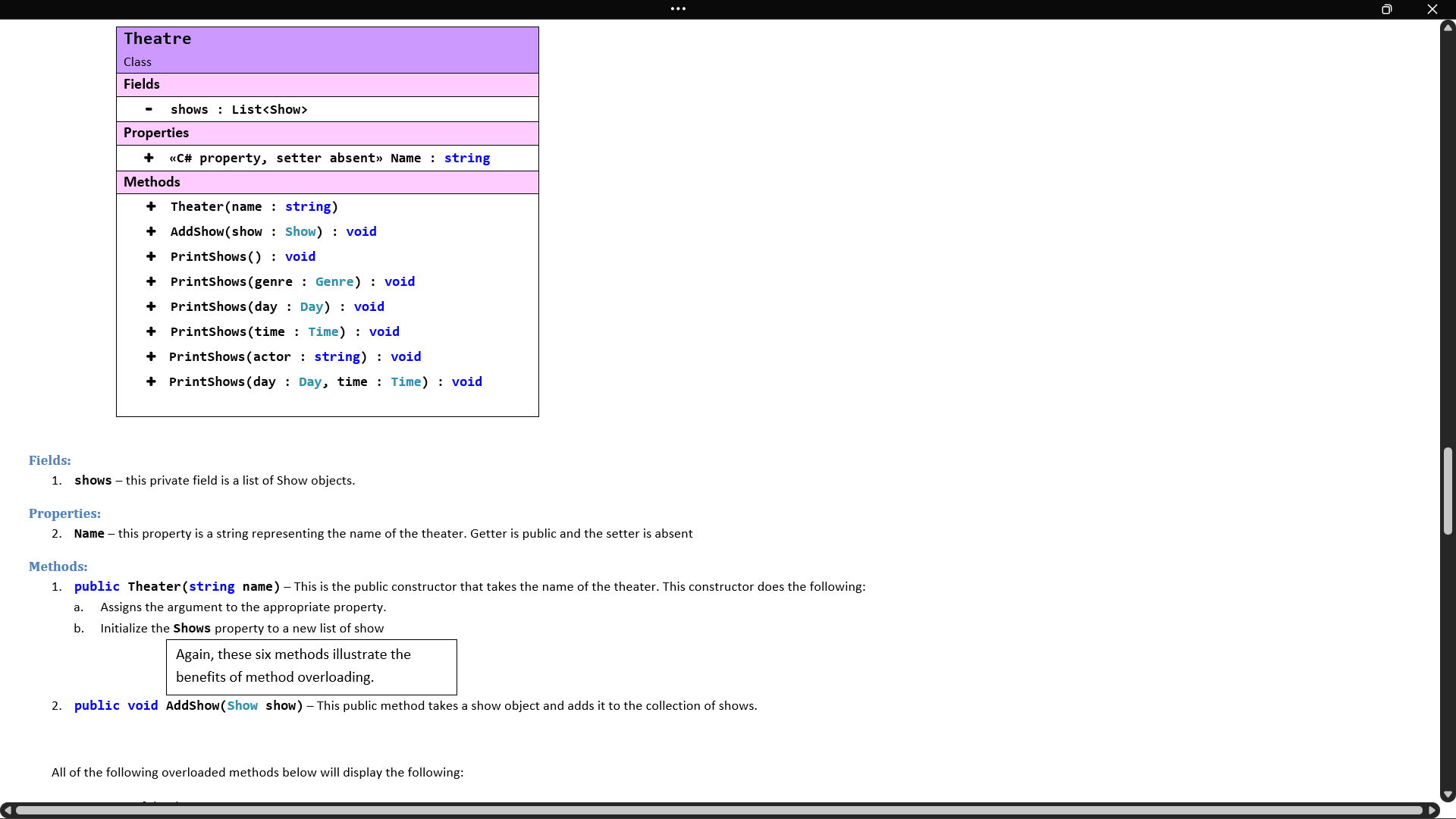Click the vertical scrollbar thumb
This screenshot has width=1456, height=819.
[1448, 491]
